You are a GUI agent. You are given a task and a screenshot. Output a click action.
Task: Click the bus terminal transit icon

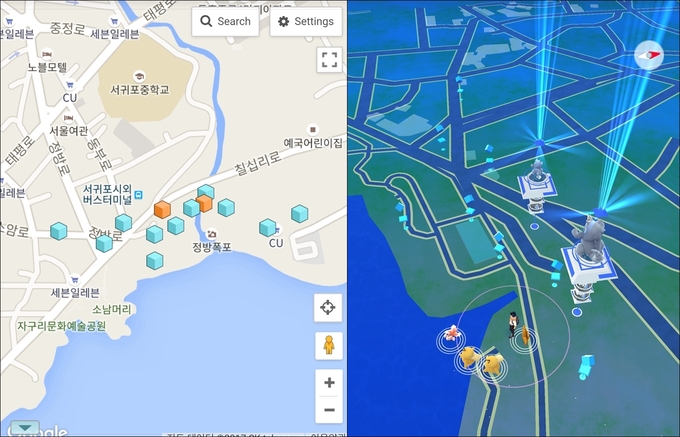pos(138,195)
